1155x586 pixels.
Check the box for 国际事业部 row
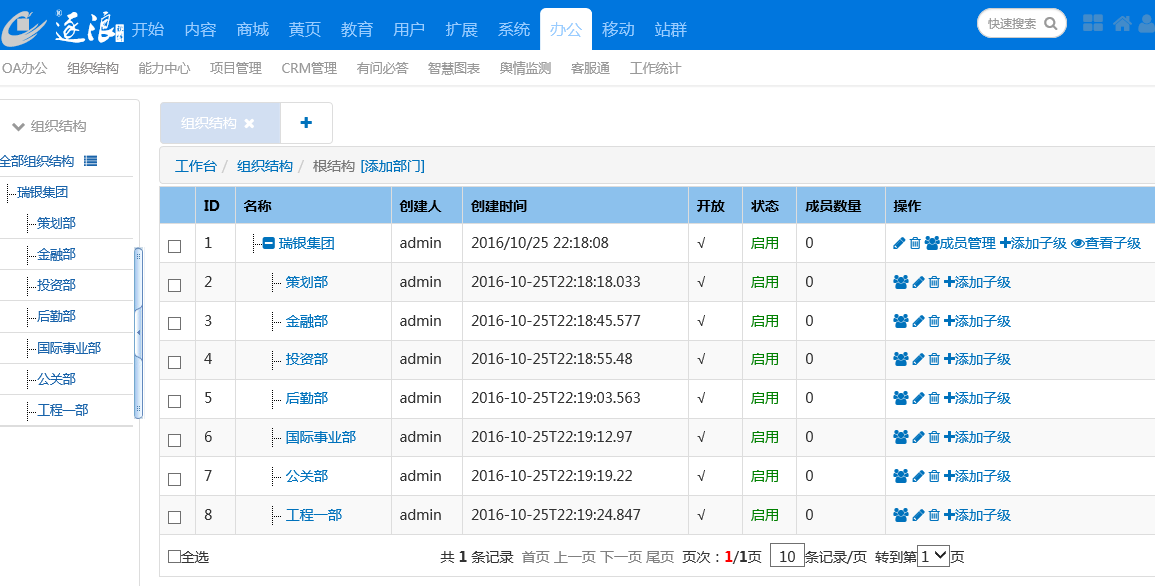[x=175, y=440]
